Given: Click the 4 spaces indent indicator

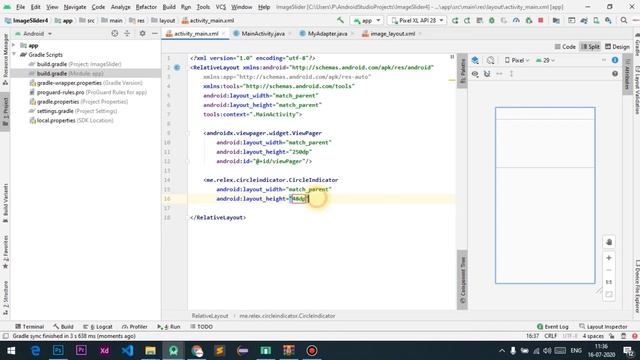Looking at the screenshot, I should point(593,336).
